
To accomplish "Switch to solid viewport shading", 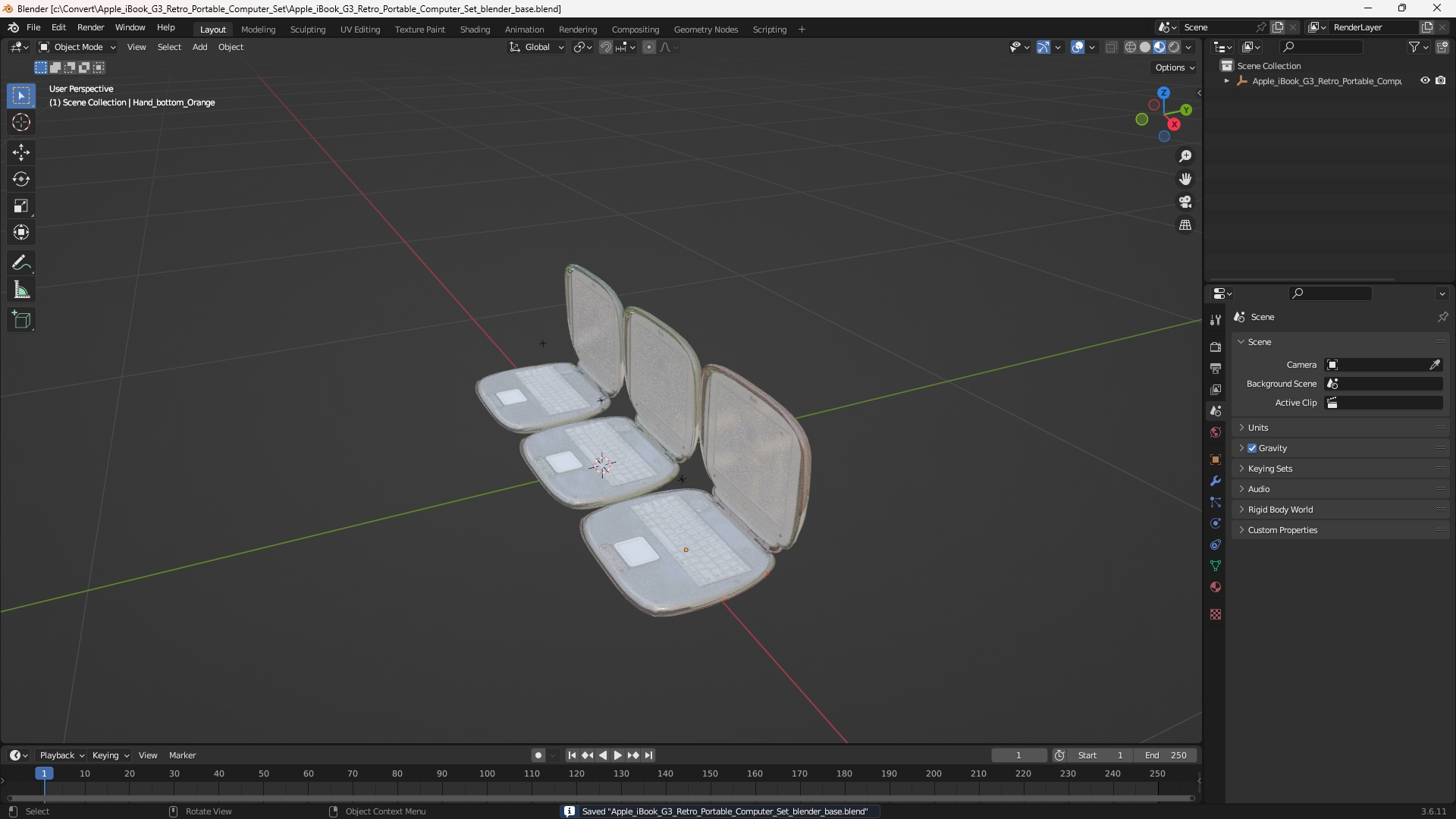I will 1145,47.
